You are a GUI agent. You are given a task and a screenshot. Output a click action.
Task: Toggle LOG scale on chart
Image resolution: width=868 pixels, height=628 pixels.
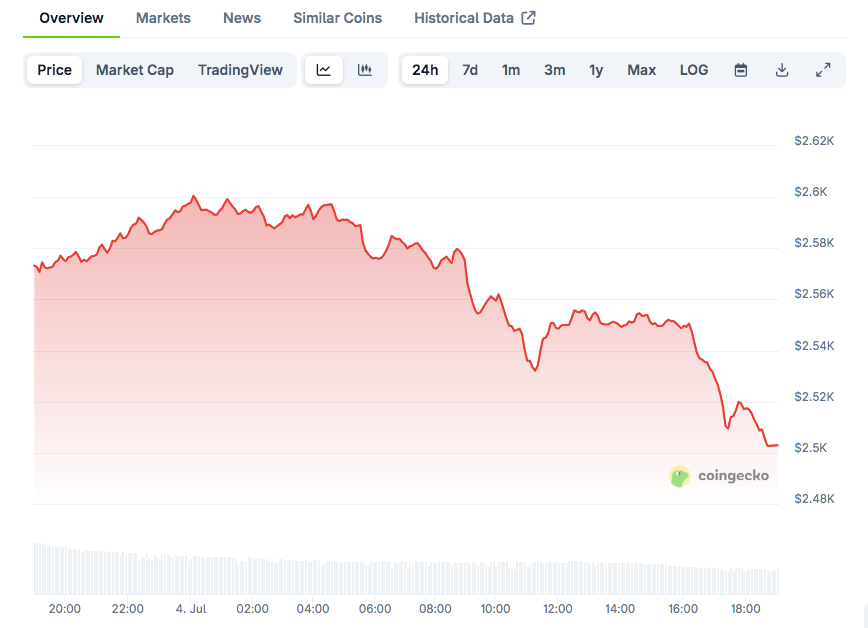click(694, 70)
